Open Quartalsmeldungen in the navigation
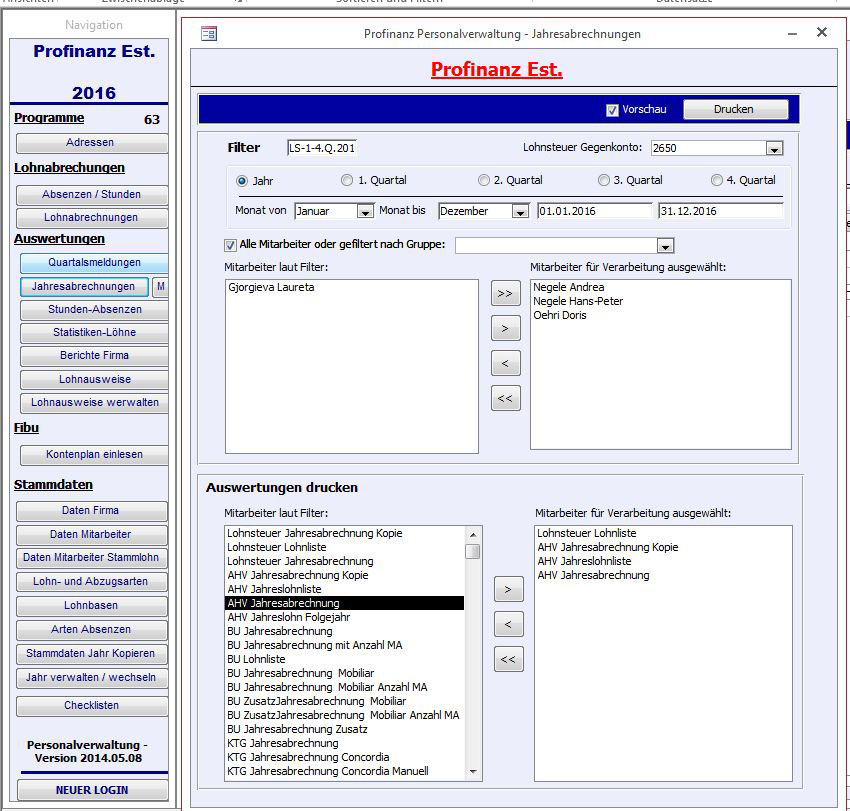The width and height of the screenshot is (850, 811). [94, 262]
